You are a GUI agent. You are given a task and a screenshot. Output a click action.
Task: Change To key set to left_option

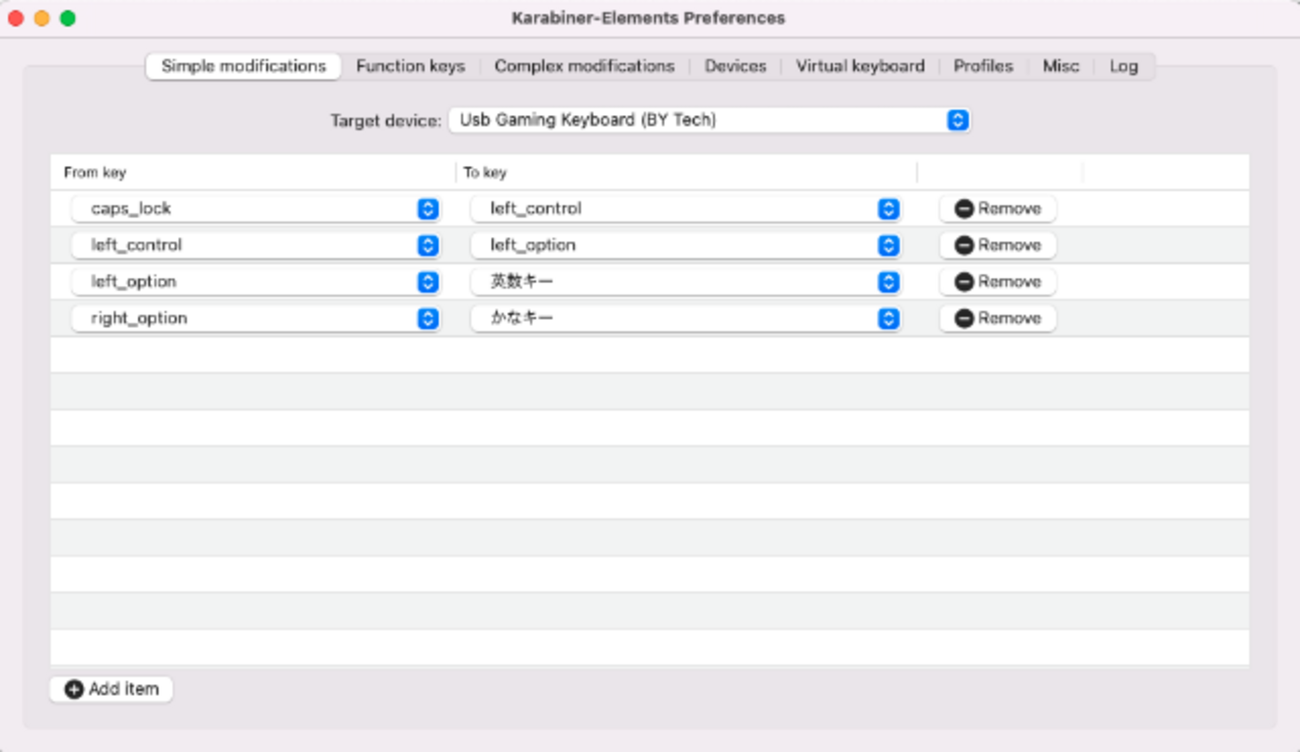(x=685, y=245)
